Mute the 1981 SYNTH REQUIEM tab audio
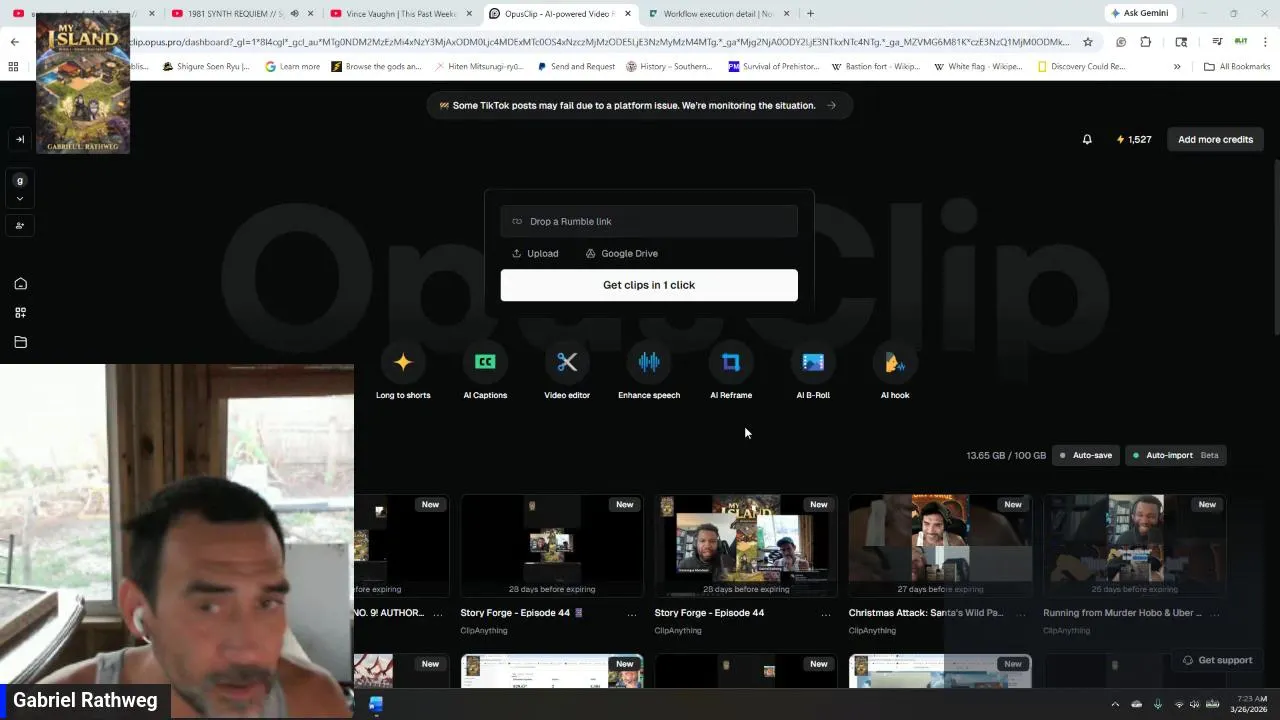The image size is (1280, 720). pyautogui.click(x=294, y=14)
